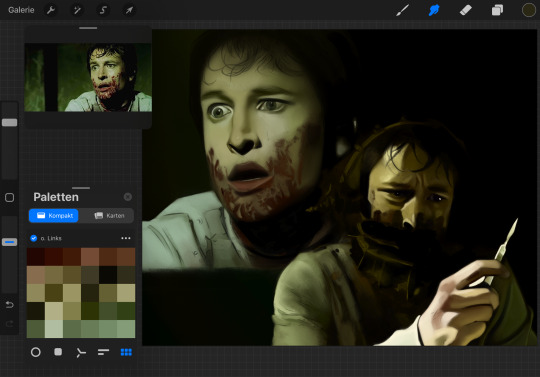Select the Eraser tool
The width and height of the screenshot is (540, 377).
[466, 10]
